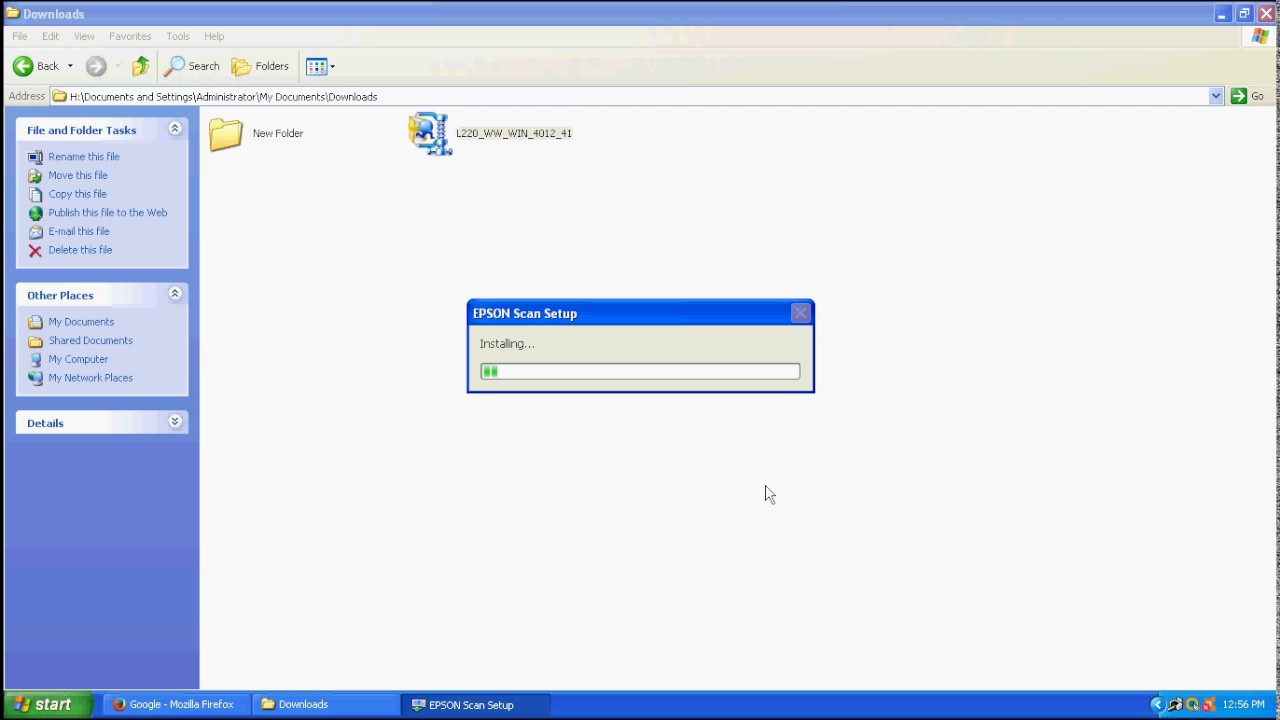Open the Favorites menu
Viewport: 1280px width, 720px height.
[x=130, y=36]
